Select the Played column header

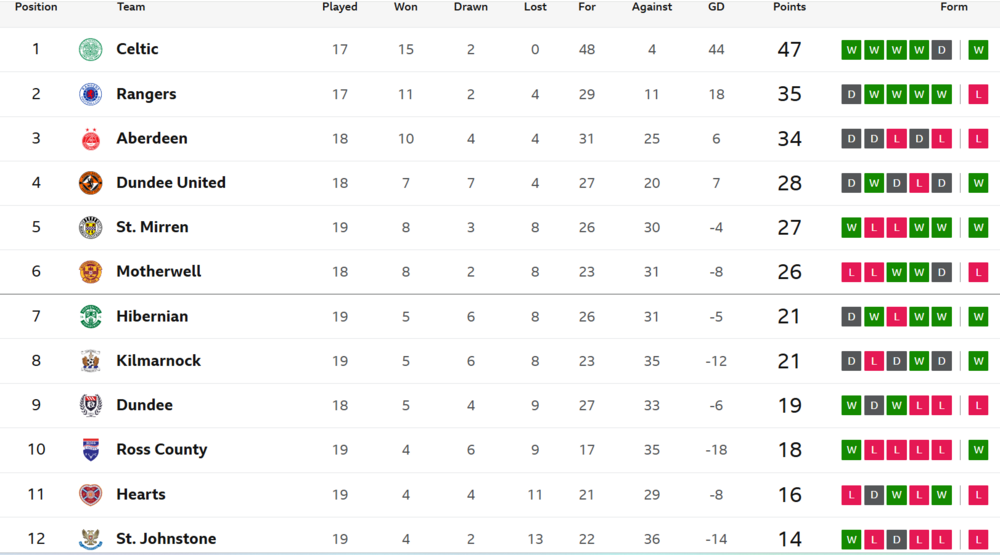[339, 7]
